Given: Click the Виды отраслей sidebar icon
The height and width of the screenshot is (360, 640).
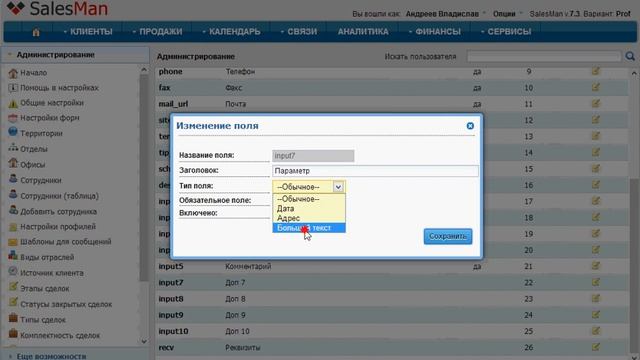Looking at the screenshot, I should (x=13, y=256).
